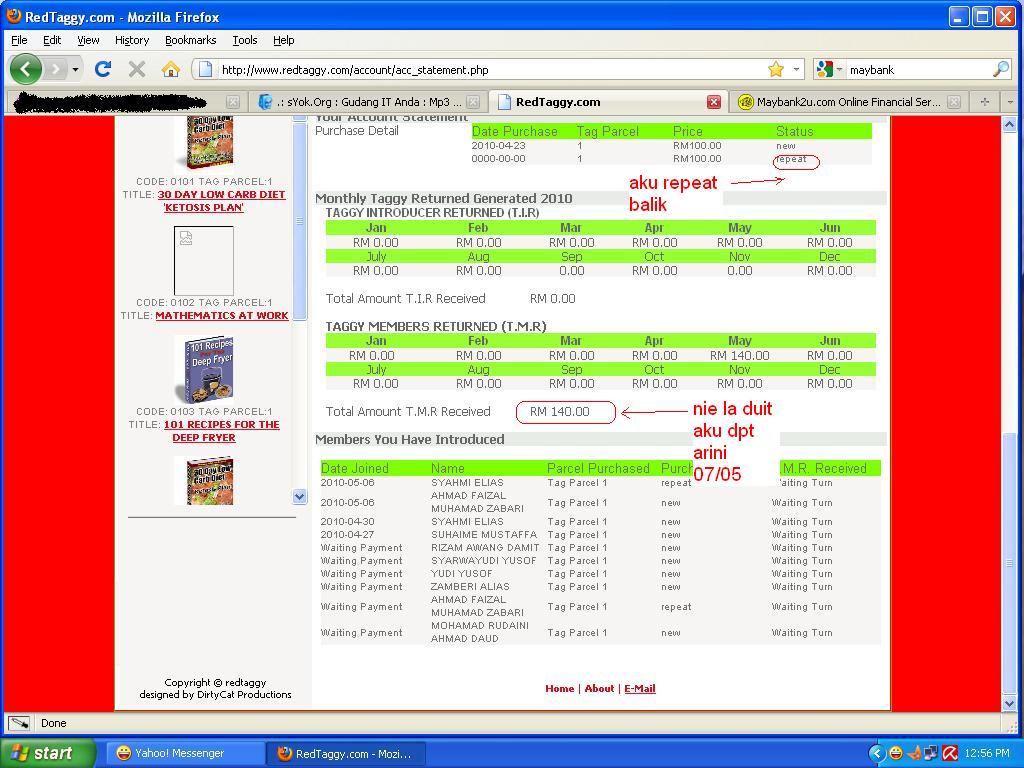Click the Yahoo Messenger smiley tray icon
This screenshot has width=1024, height=768.
click(x=895, y=753)
